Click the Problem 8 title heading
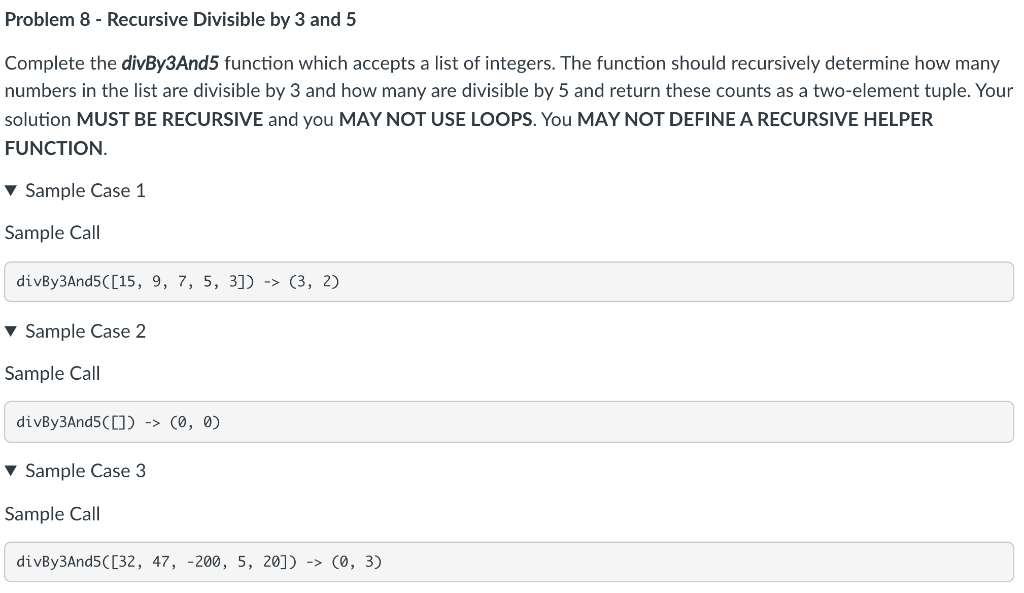Viewport: 1024px width, 593px height. [180, 19]
